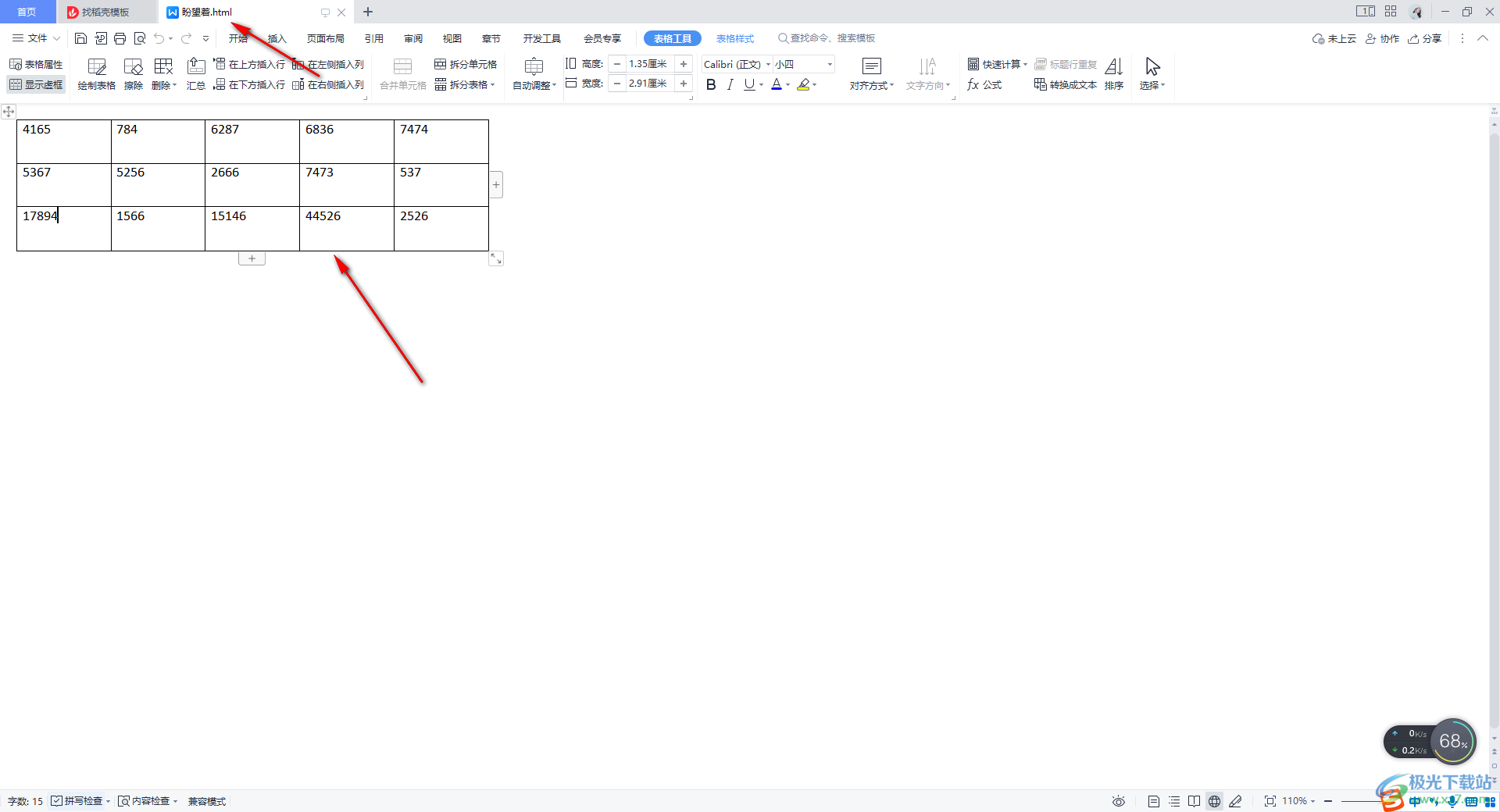
Task: Switch to the View (视图) tab
Action: pos(452,38)
